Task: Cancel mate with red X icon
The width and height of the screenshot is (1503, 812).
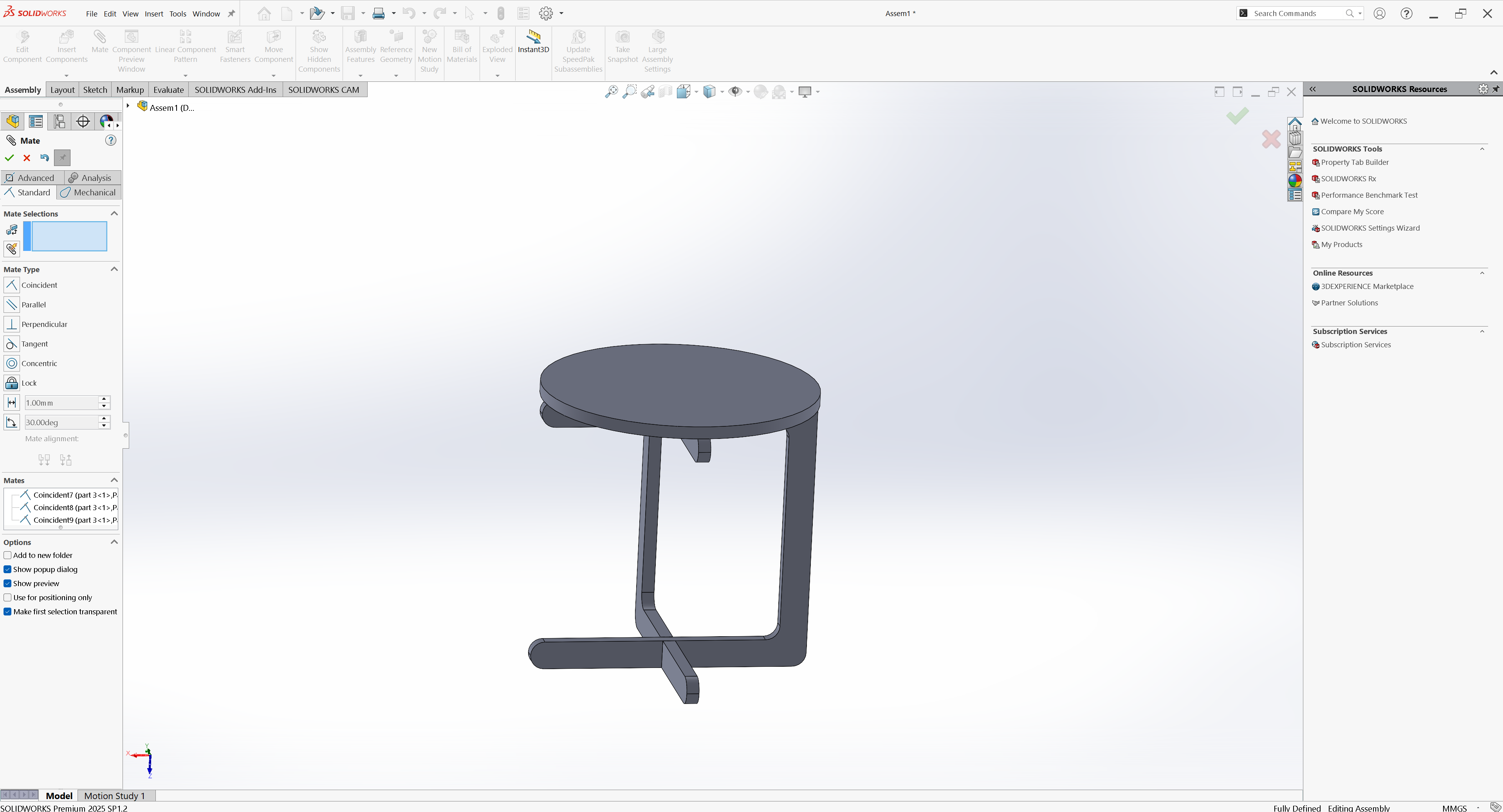Action: 27,157
